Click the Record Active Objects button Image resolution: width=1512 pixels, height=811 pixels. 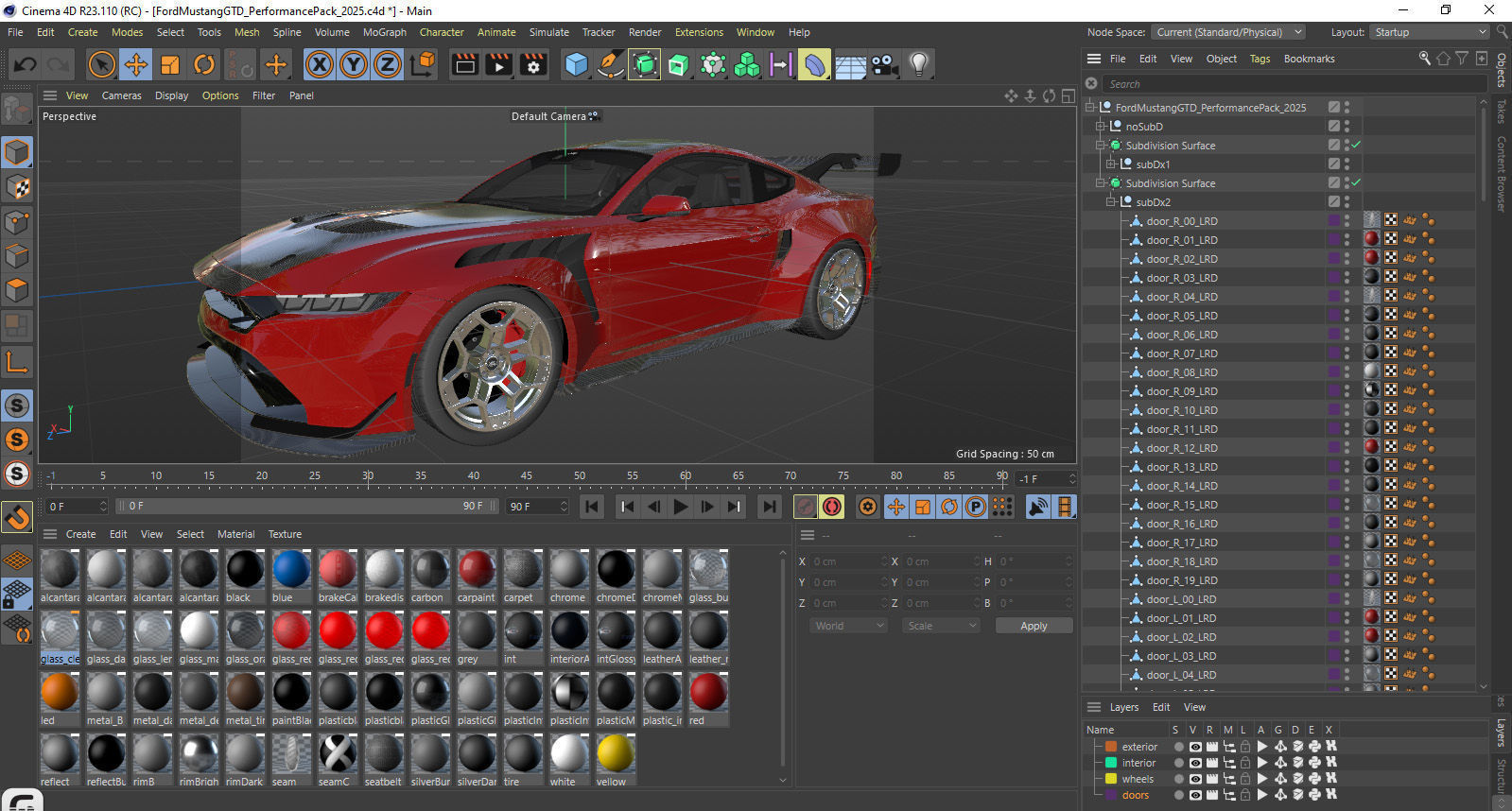[x=805, y=508]
